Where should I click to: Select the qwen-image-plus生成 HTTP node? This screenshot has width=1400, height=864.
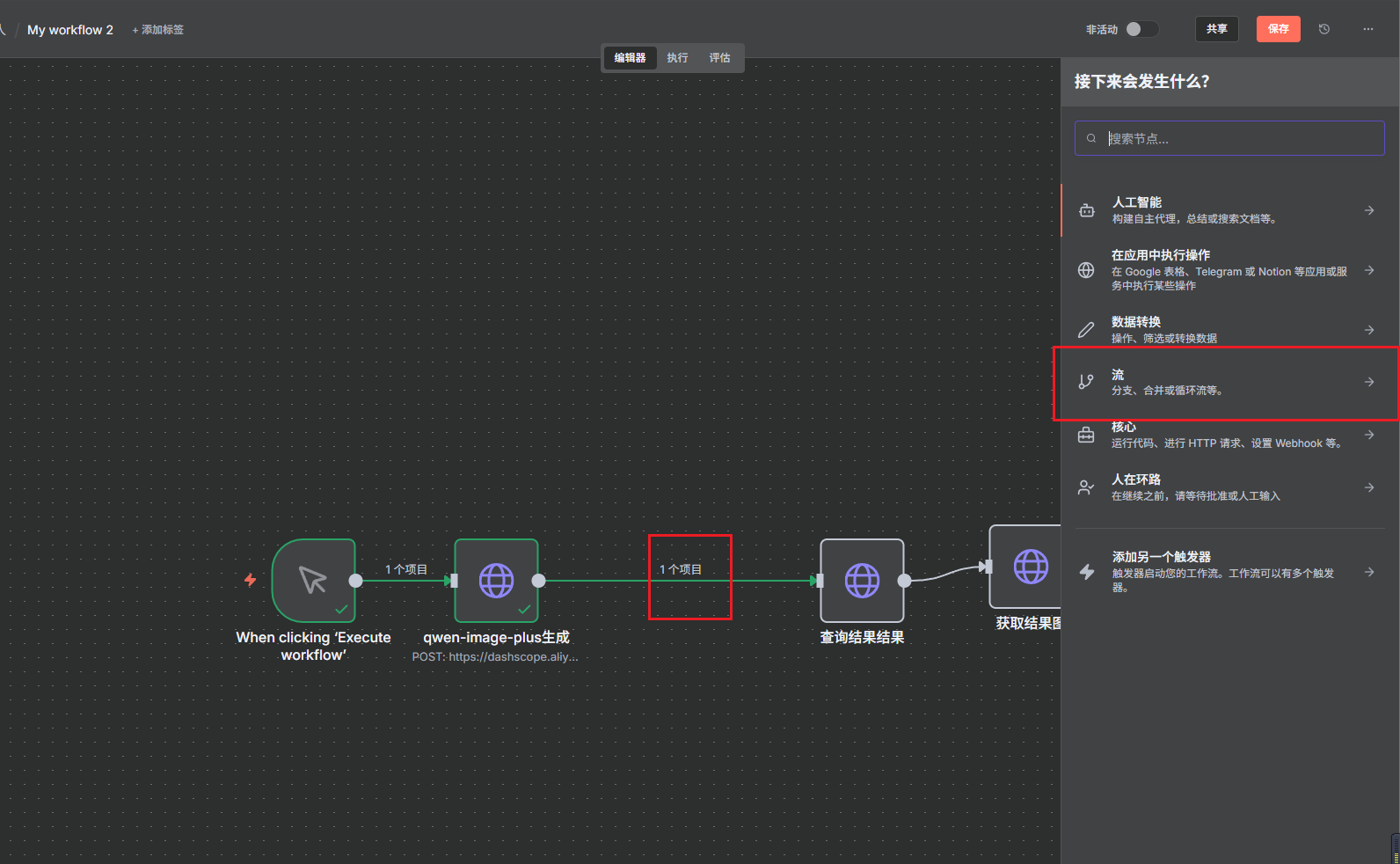coord(496,581)
